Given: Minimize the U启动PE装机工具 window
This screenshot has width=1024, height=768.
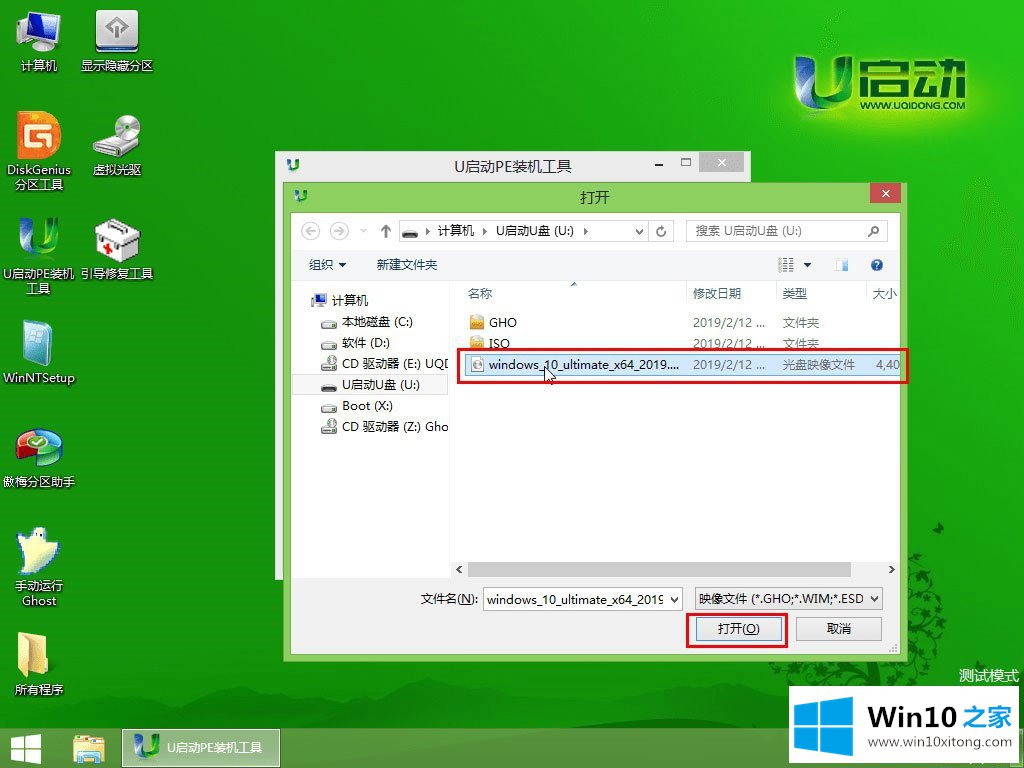Looking at the screenshot, I should [x=659, y=163].
